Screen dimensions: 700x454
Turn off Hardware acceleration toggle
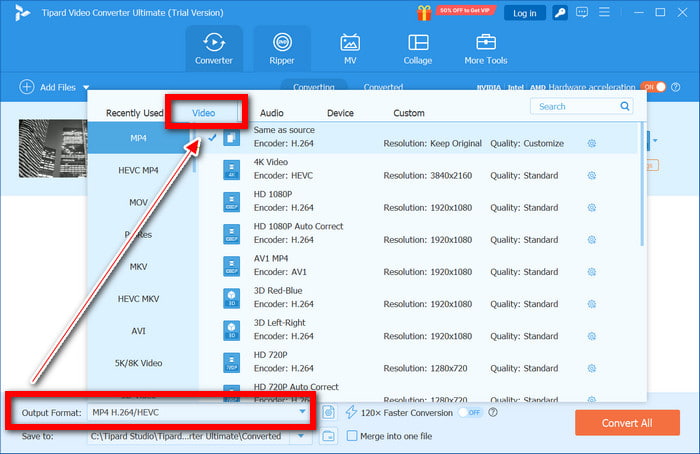653,87
